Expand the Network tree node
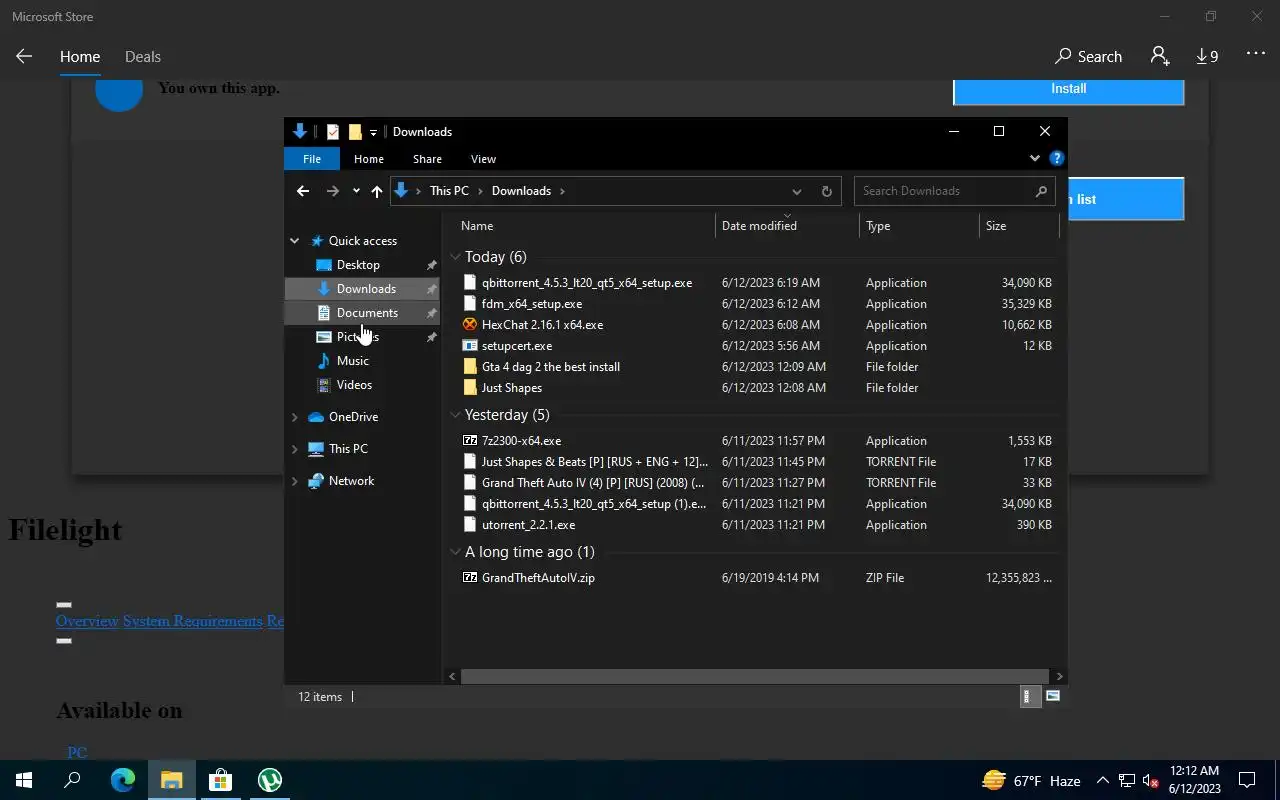 pos(294,481)
